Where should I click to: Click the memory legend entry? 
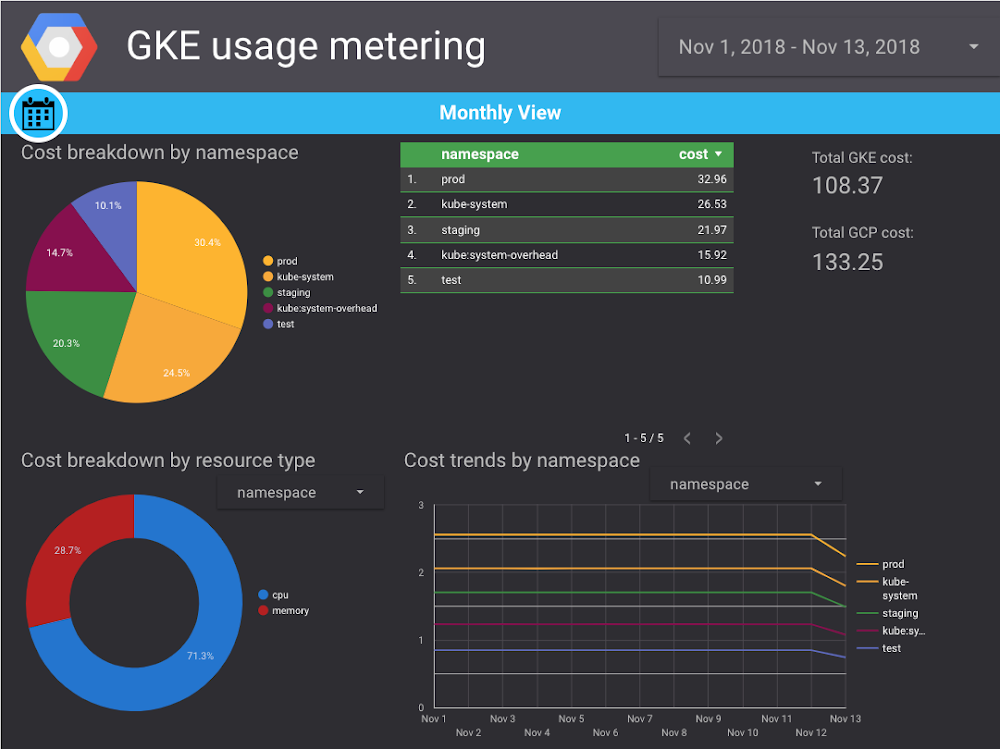[x=284, y=611]
